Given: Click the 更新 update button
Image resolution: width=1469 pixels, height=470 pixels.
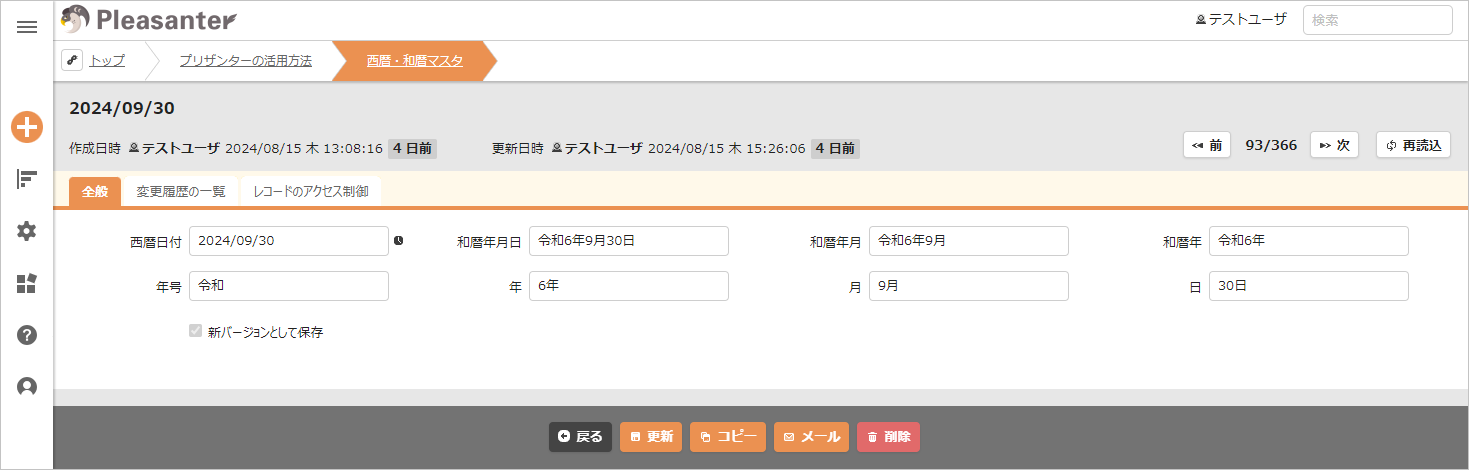Looking at the screenshot, I should (x=651, y=437).
